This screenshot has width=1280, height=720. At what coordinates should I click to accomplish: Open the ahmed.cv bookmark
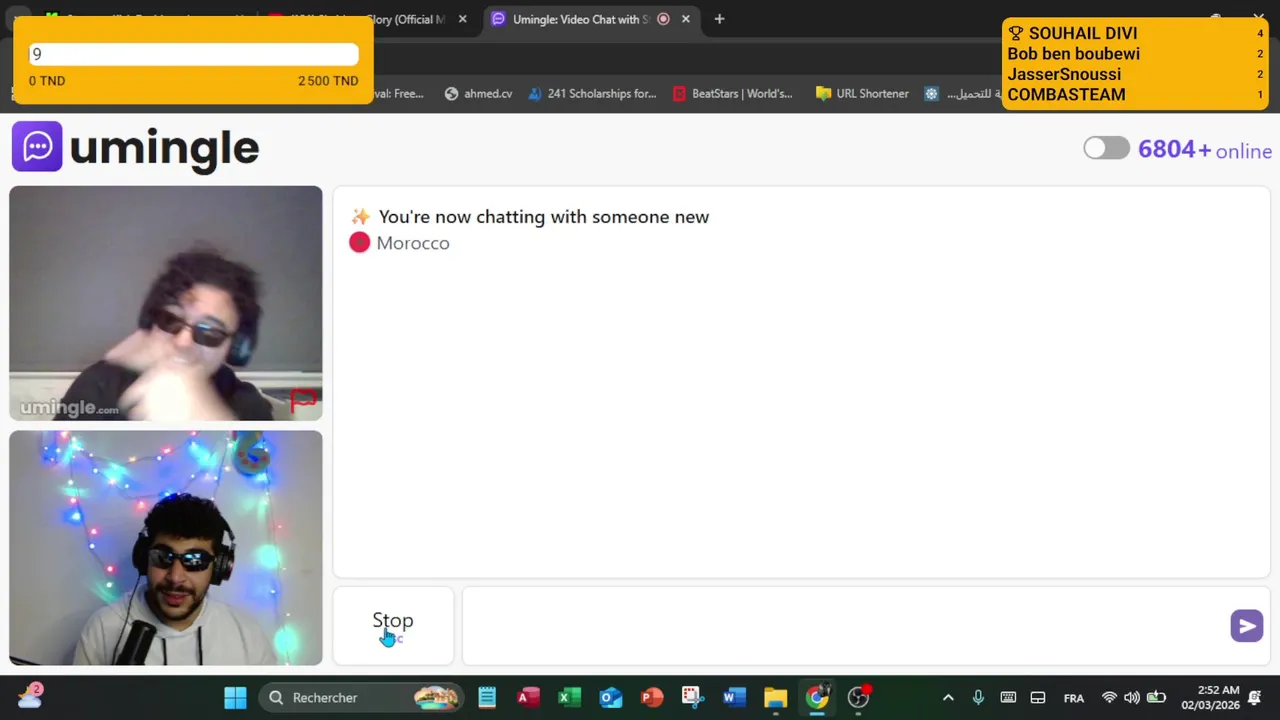(x=478, y=93)
